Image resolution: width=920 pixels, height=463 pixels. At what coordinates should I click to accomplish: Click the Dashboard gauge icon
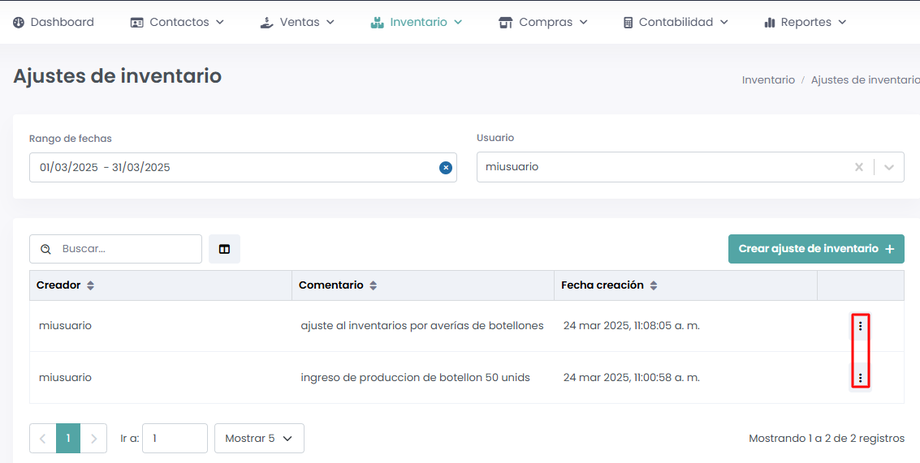pyautogui.click(x=19, y=22)
